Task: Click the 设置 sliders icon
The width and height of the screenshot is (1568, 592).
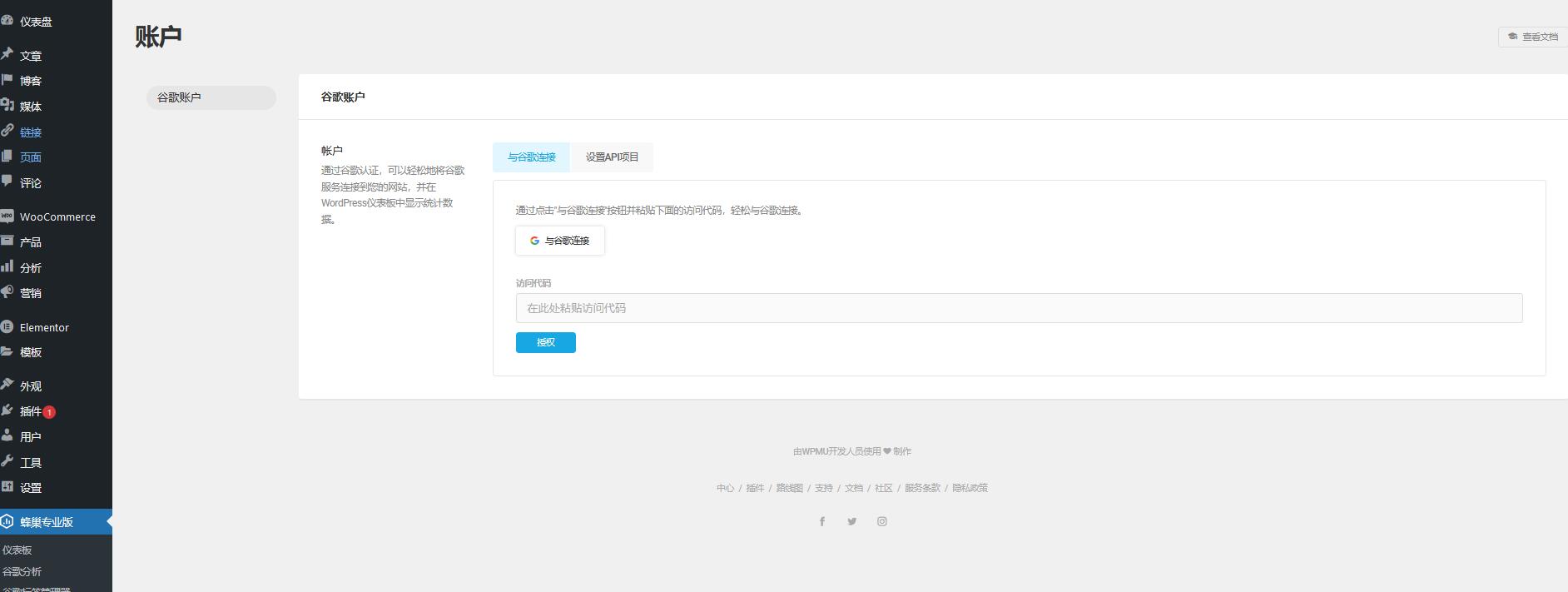Action: pyautogui.click(x=7, y=487)
